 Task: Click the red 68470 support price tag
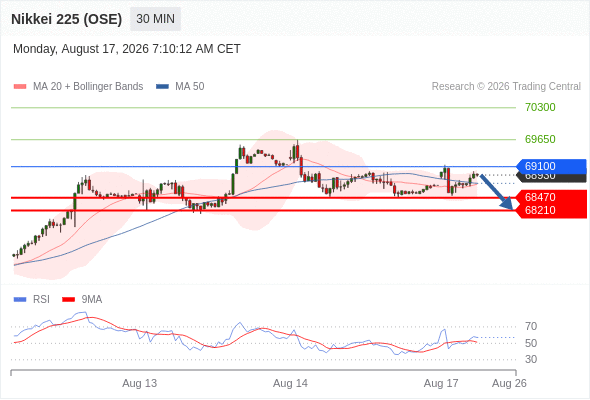(551, 197)
